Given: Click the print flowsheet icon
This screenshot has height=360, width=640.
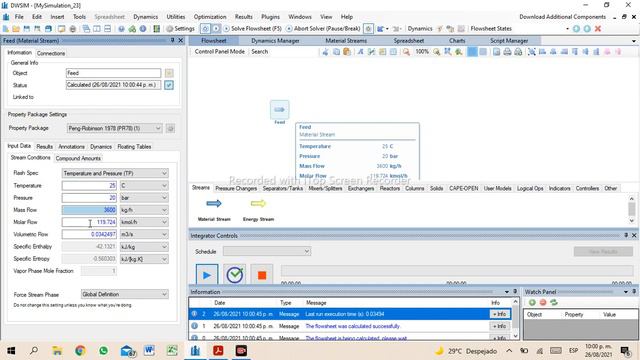Looking at the screenshot, I should [x=507, y=52].
